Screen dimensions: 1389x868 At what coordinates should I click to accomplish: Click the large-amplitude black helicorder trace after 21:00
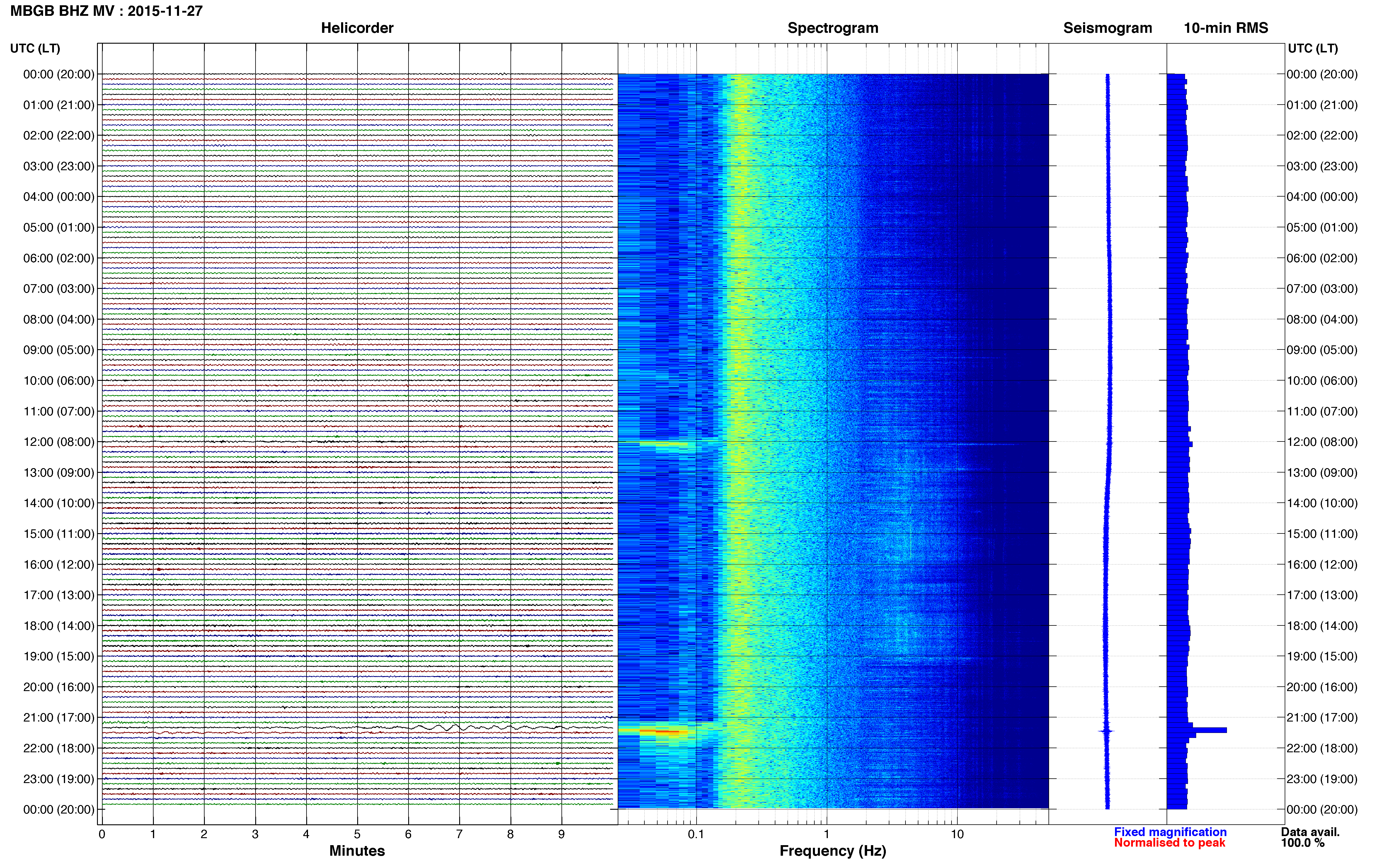click(357, 728)
